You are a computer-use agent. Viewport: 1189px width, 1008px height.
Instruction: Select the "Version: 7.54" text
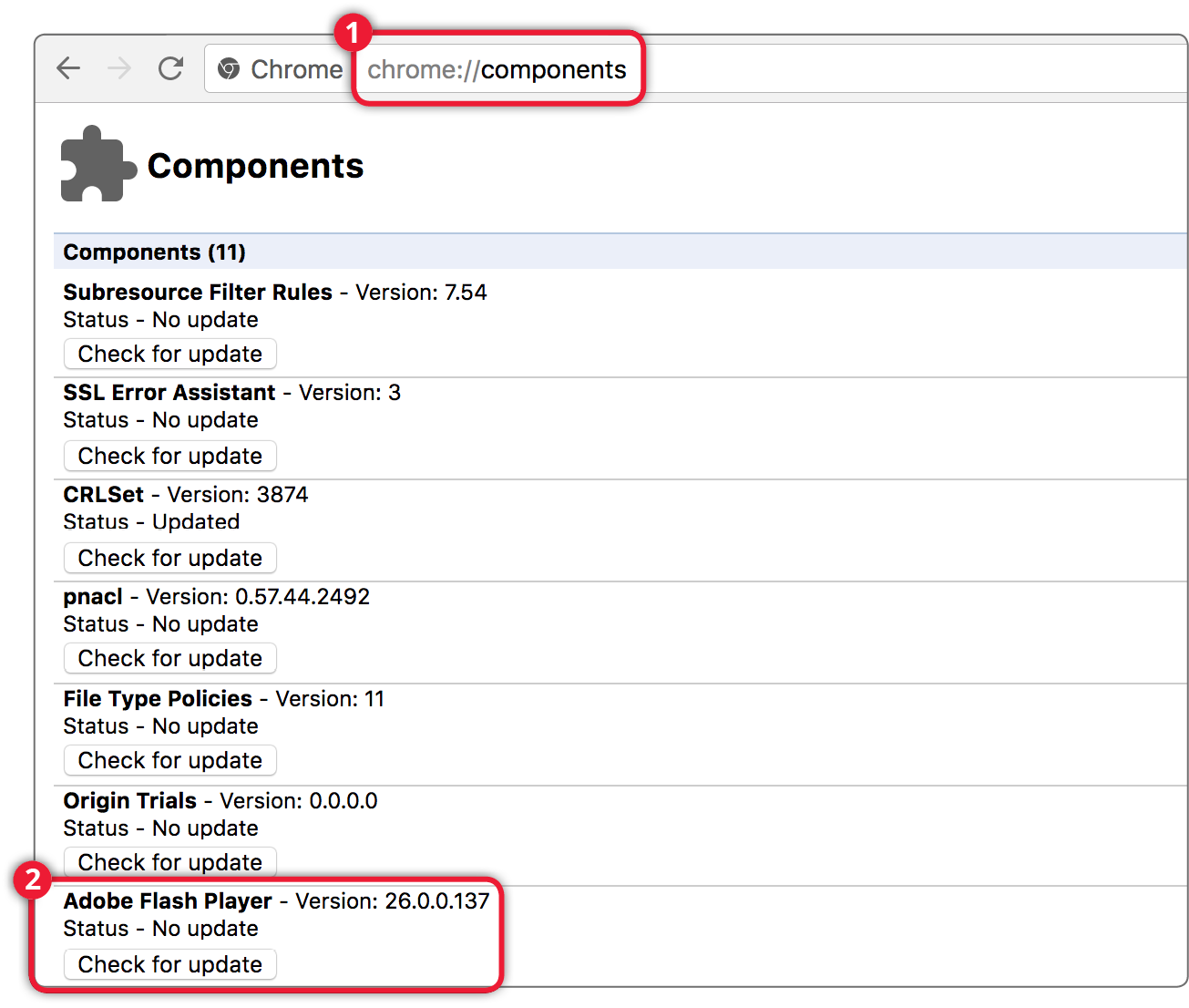(x=421, y=293)
